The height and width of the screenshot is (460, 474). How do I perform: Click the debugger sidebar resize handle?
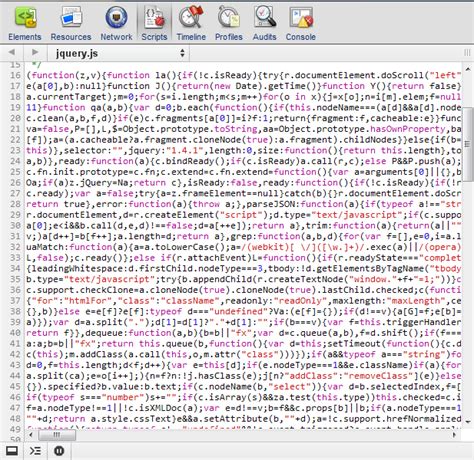(x=467, y=53)
